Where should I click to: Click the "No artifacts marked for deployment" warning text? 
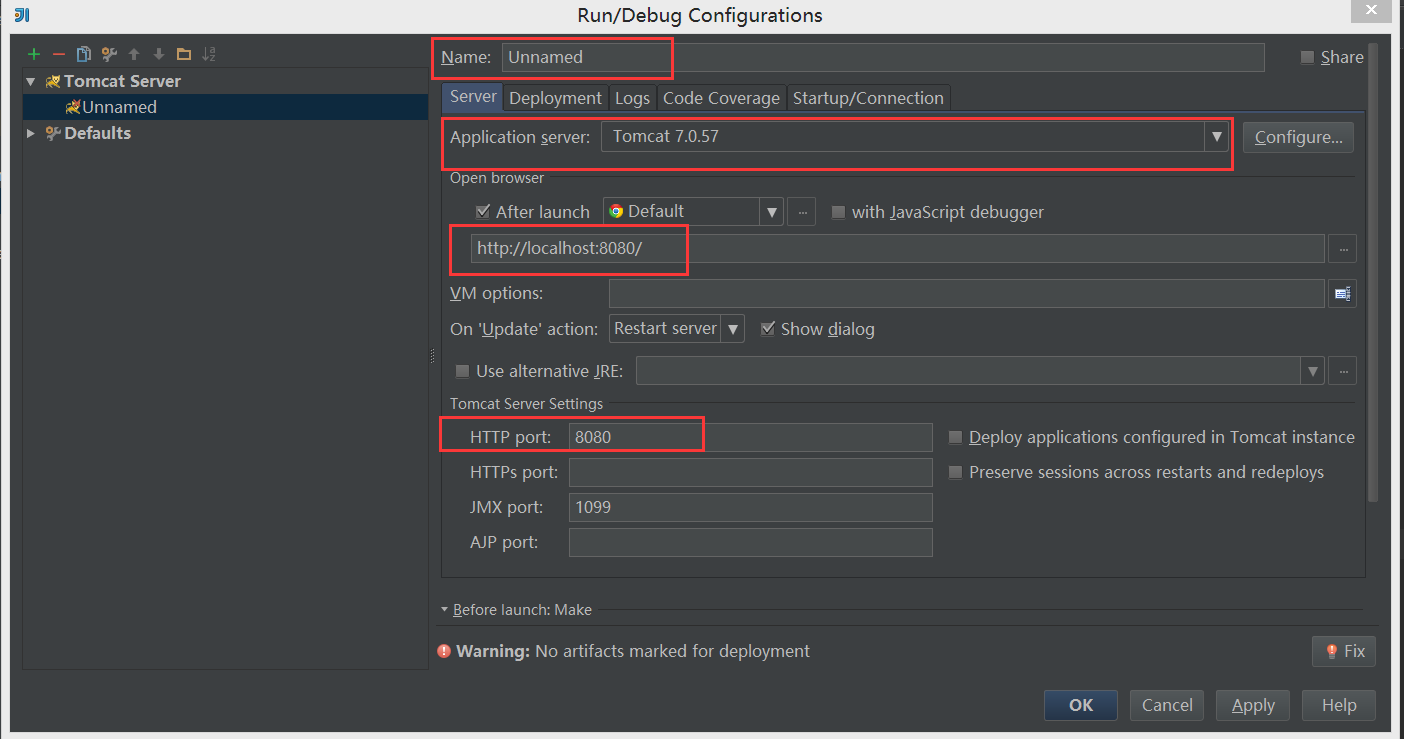pos(673,651)
